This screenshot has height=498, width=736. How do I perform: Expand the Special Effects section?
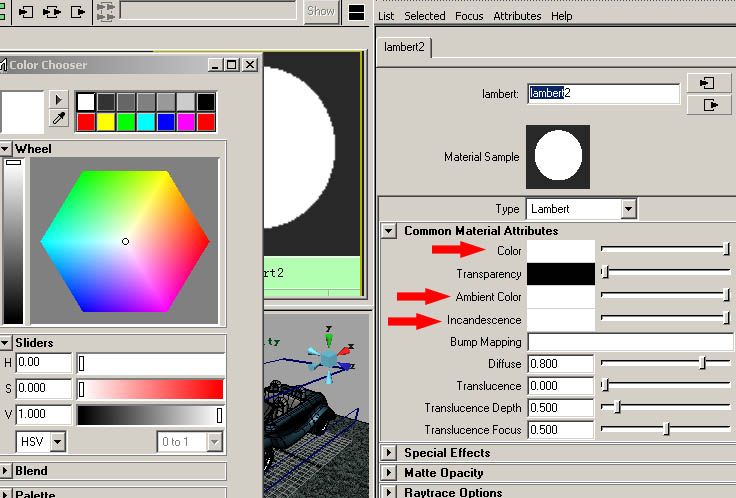[389, 453]
